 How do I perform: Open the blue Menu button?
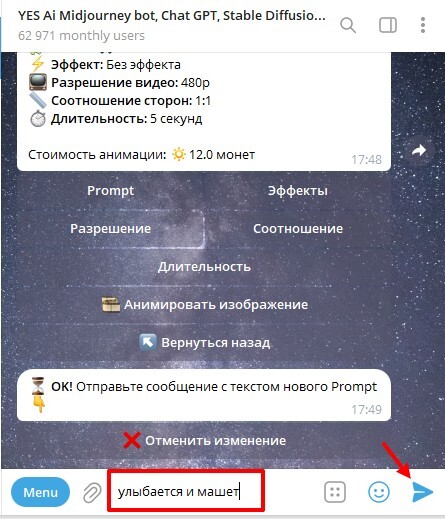(x=40, y=492)
